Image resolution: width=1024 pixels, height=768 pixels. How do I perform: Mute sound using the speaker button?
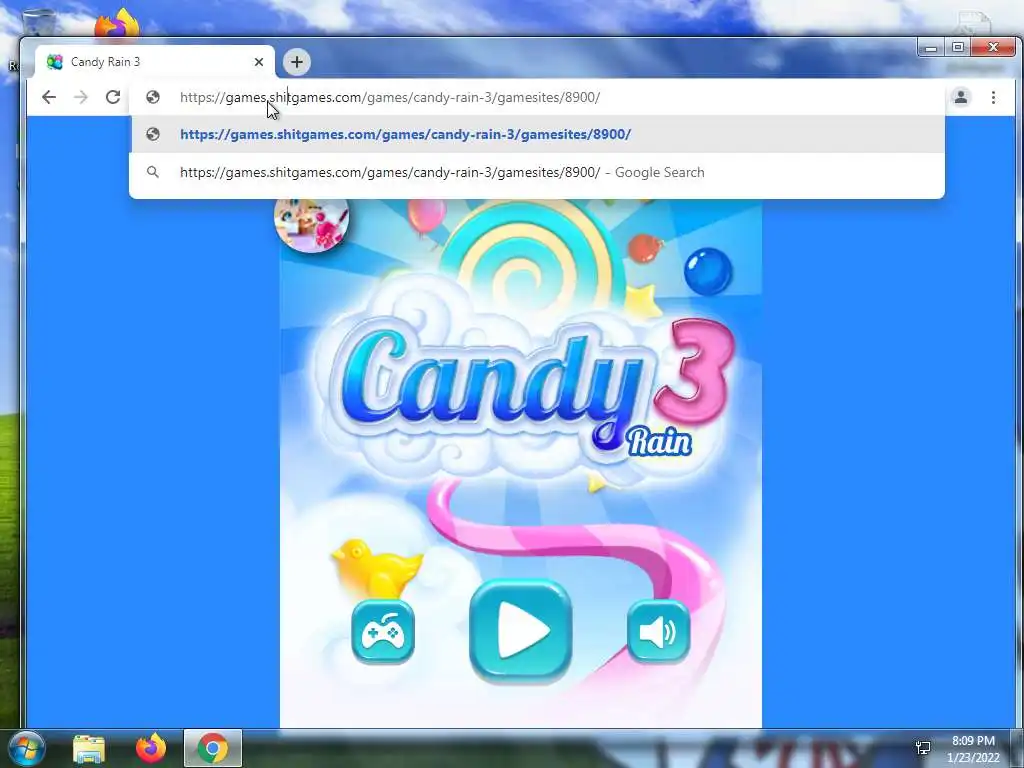click(658, 632)
